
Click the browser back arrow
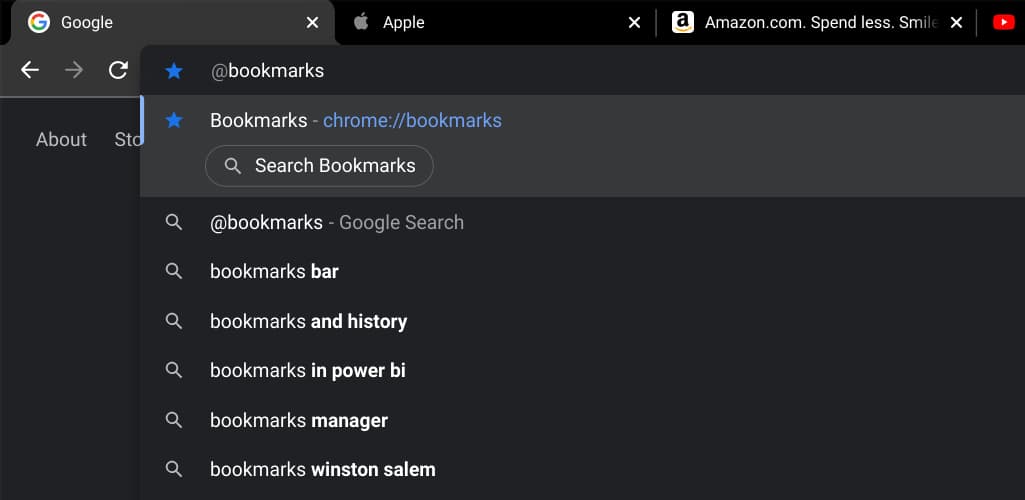30,70
